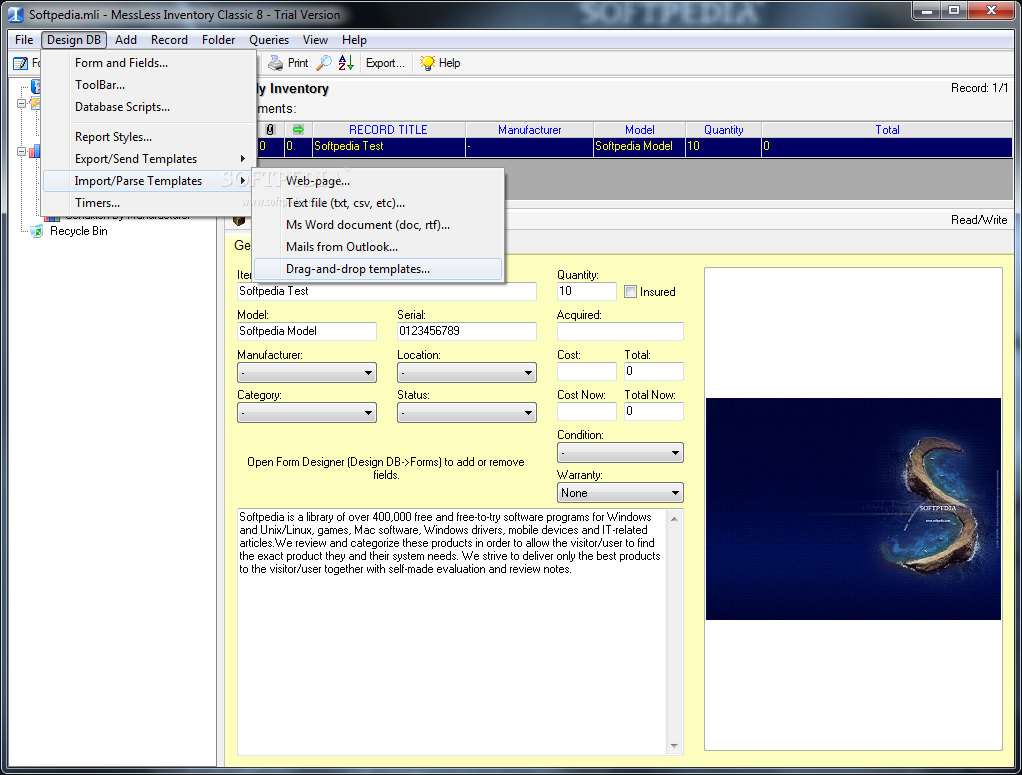Sort by Manufacturer column header

coord(529,130)
